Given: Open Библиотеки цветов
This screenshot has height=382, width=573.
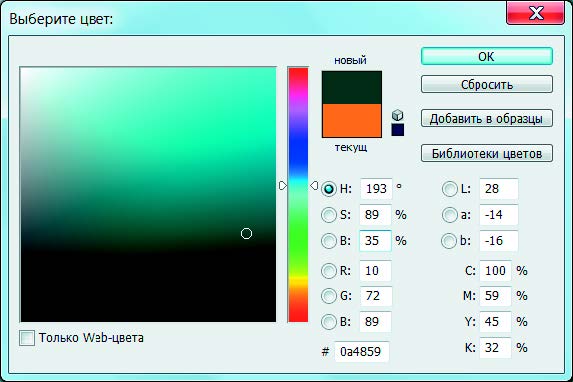Looking at the screenshot, I should 487,153.
